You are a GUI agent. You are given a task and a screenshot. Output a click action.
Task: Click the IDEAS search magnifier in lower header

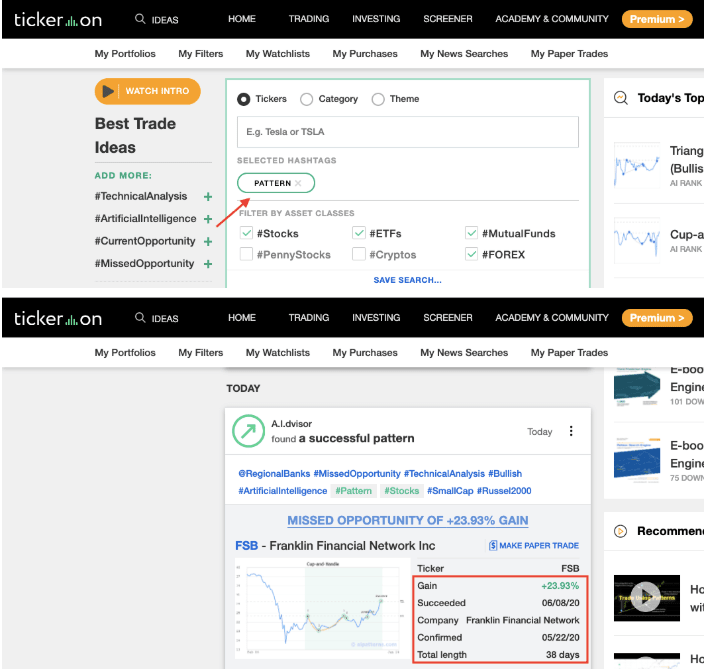point(140,317)
